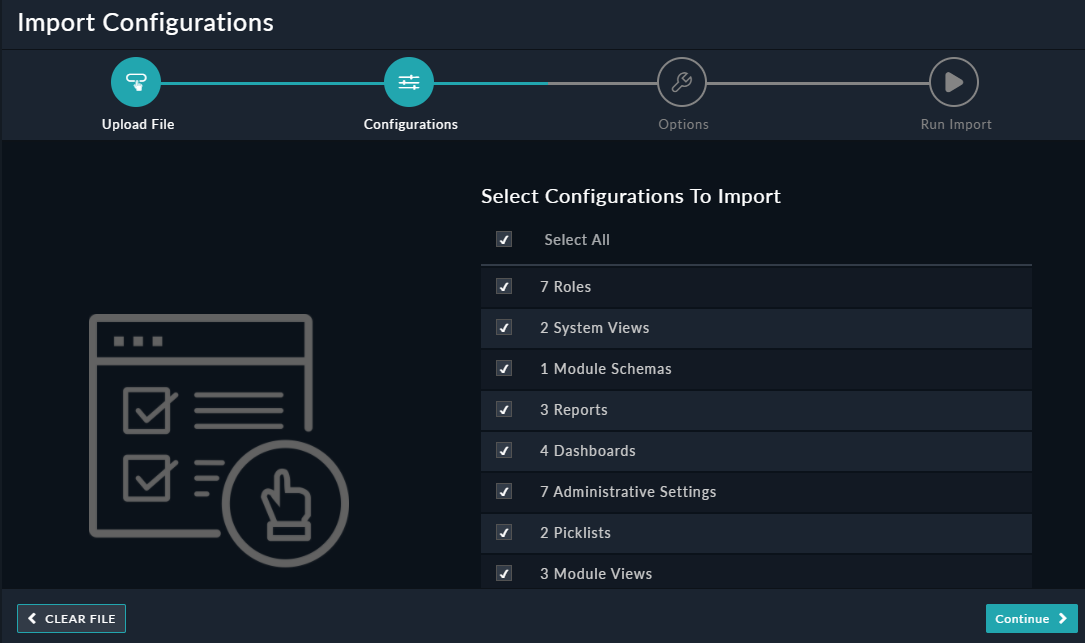Uncheck the 7 Roles checkbox
This screenshot has height=643, width=1085.
(504, 286)
